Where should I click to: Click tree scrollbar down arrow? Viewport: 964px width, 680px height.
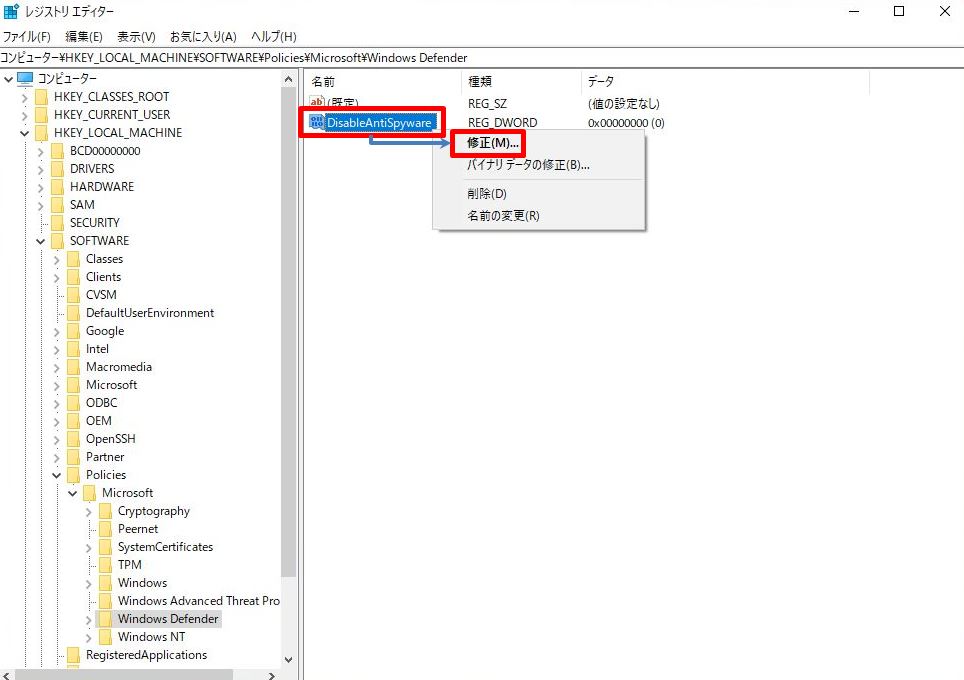click(288, 659)
